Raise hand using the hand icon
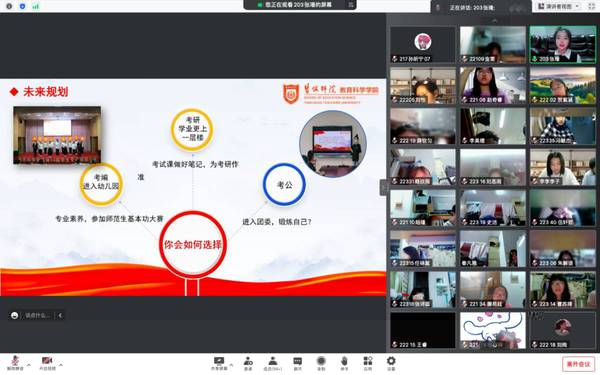Image resolution: width=600 pixels, height=375 pixels. [344, 363]
